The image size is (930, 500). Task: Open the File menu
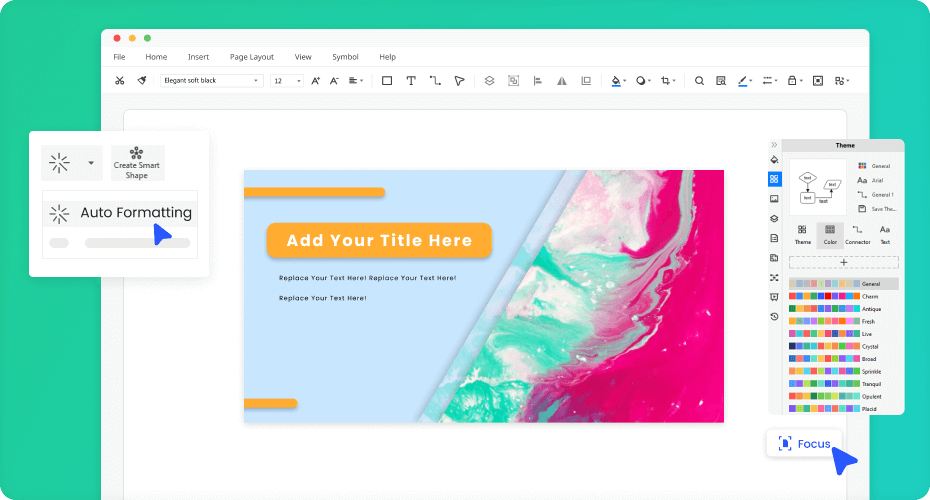pos(119,57)
